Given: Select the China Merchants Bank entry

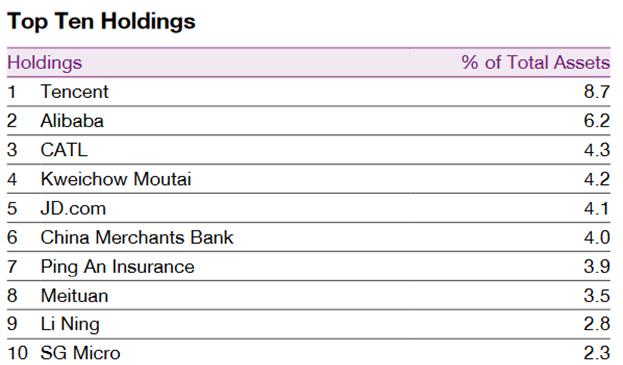Looking at the screenshot, I should 137,238.
